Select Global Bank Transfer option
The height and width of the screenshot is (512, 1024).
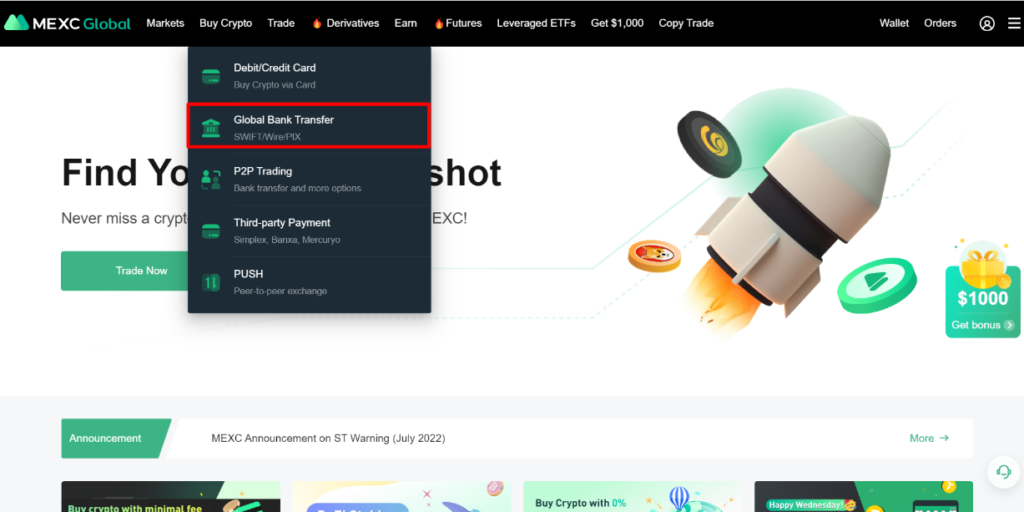tap(309, 126)
